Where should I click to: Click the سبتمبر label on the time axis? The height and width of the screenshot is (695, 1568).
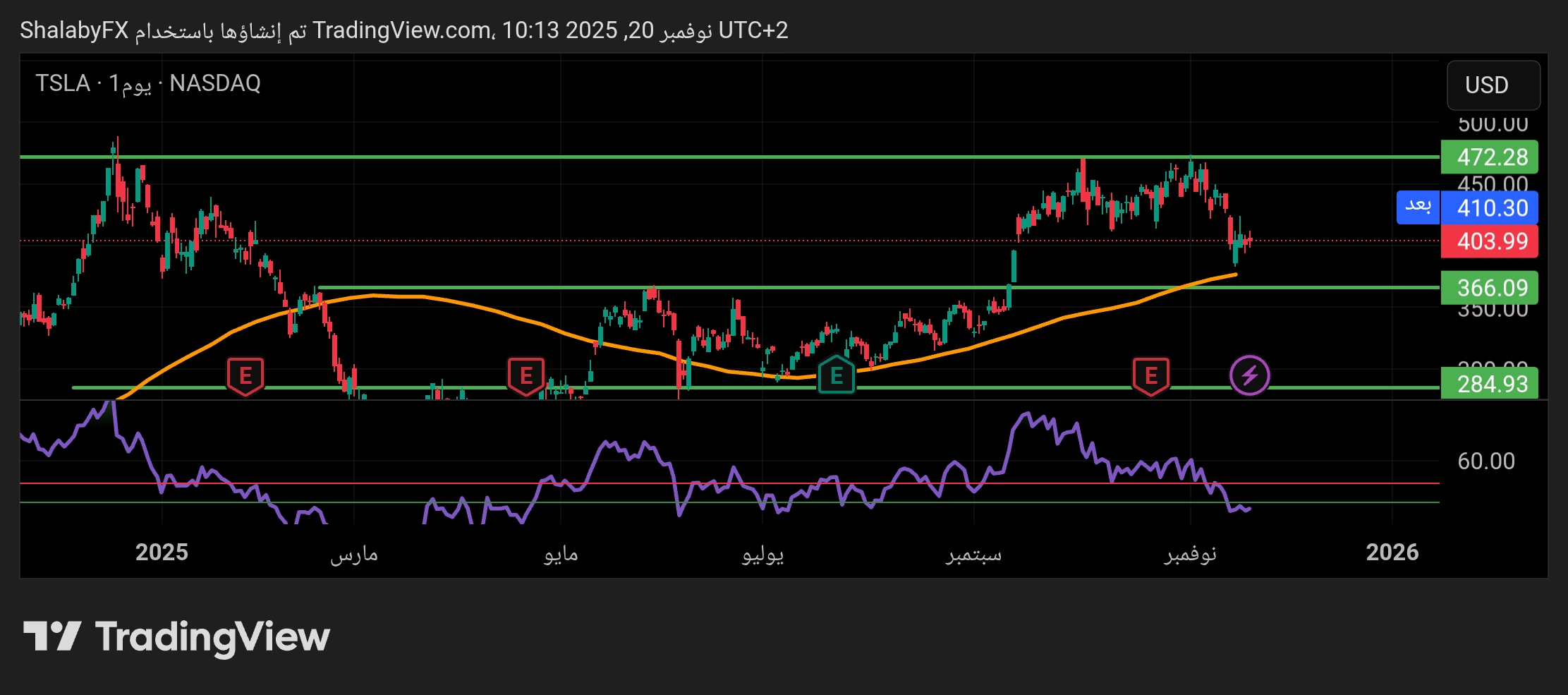pyautogui.click(x=973, y=553)
